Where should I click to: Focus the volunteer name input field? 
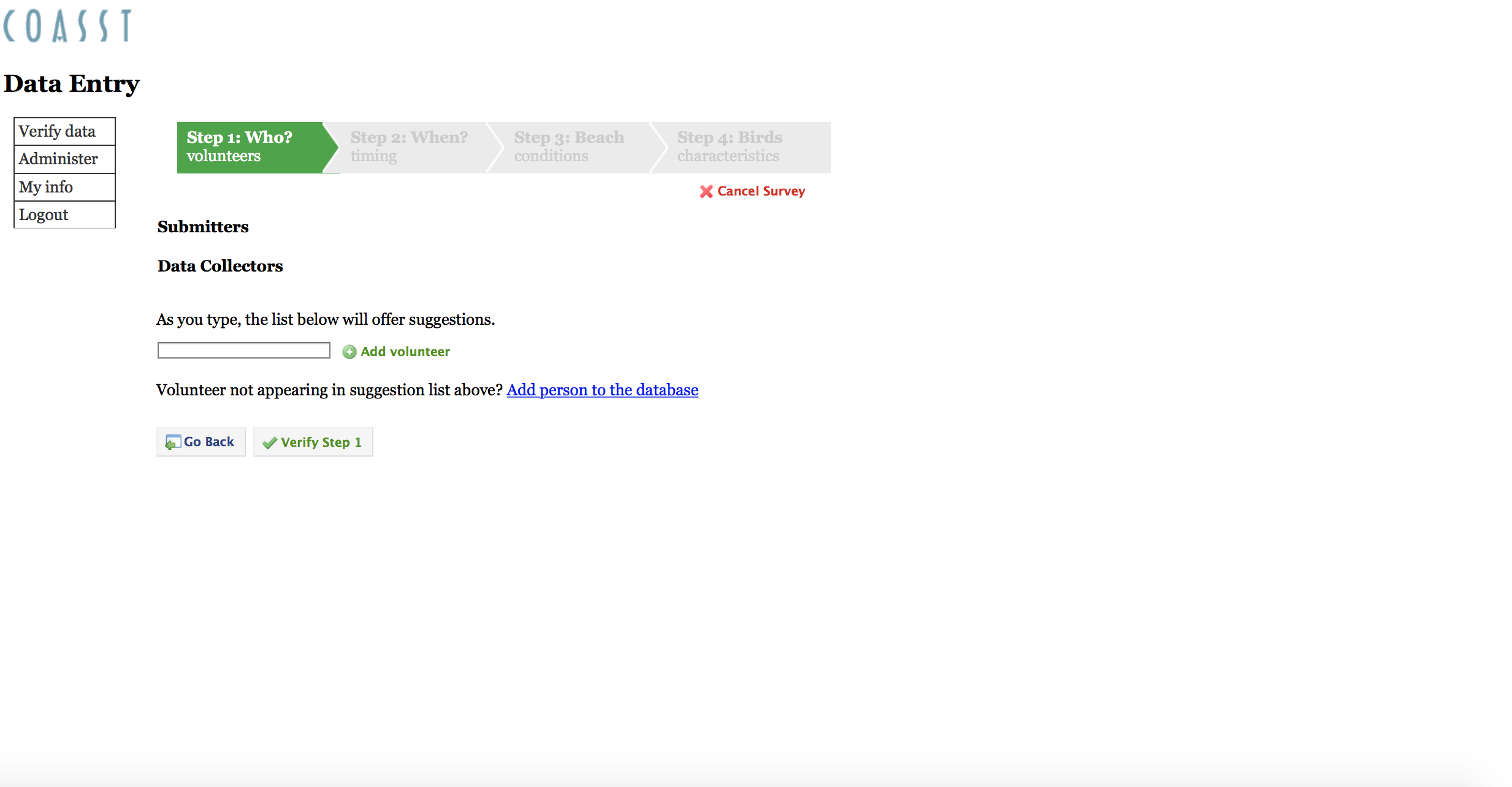tap(244, 351)
